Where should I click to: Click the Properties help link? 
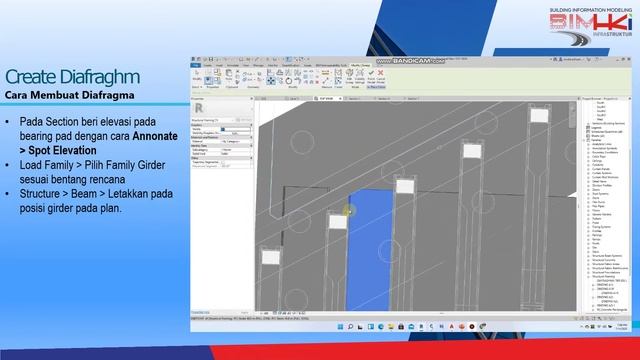coord(200,313)
